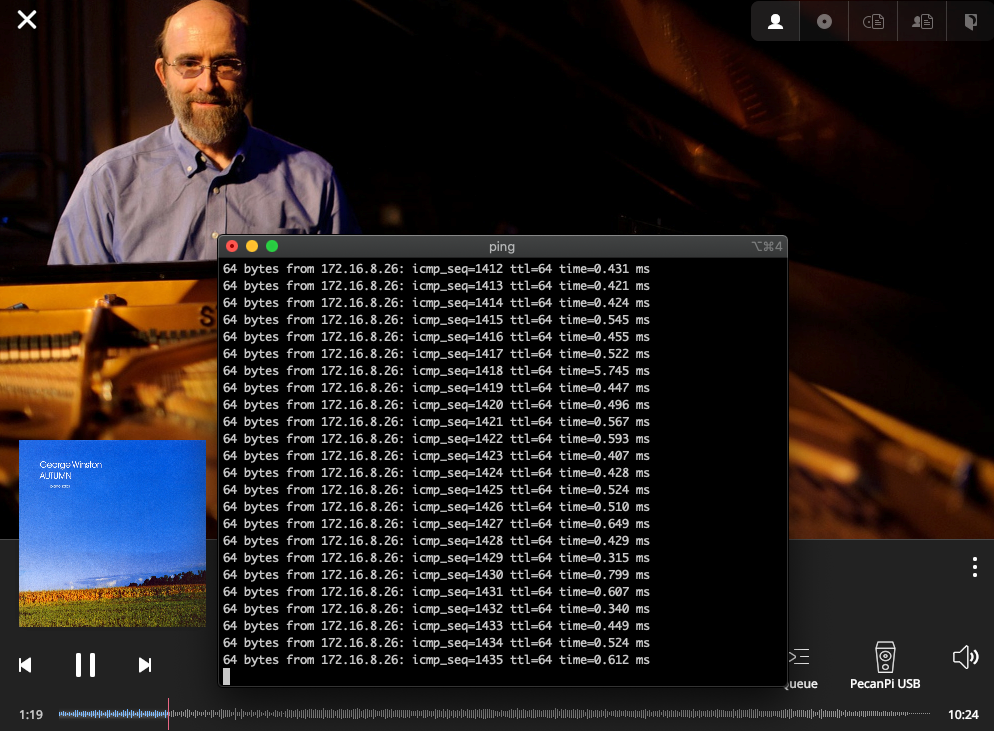Screen dimensions: 994x731
Task: Skip to the previous track
Action: point(25,665)
